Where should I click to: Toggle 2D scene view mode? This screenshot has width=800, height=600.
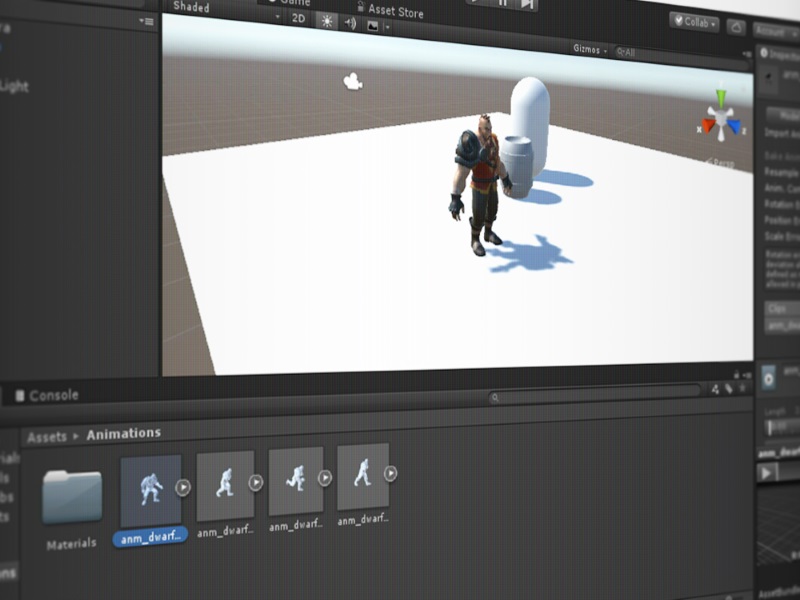[298, 18]
